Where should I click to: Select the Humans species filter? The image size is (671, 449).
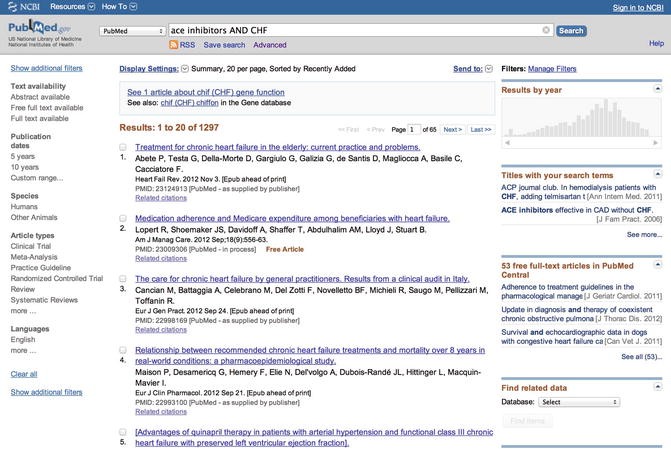(24, 207)
